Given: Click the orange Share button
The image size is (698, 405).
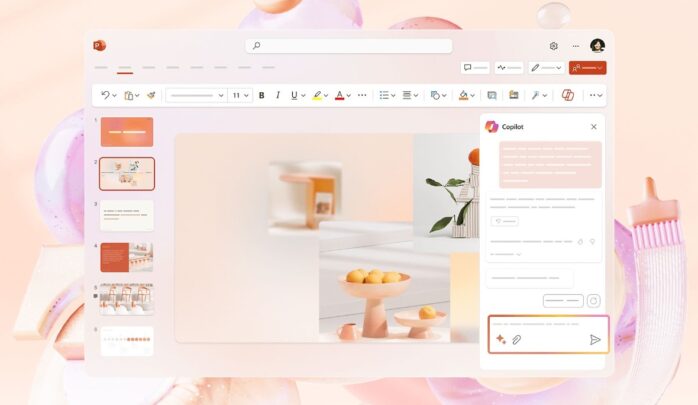Looking at the screenshot, I should click(x=587, y=68).
